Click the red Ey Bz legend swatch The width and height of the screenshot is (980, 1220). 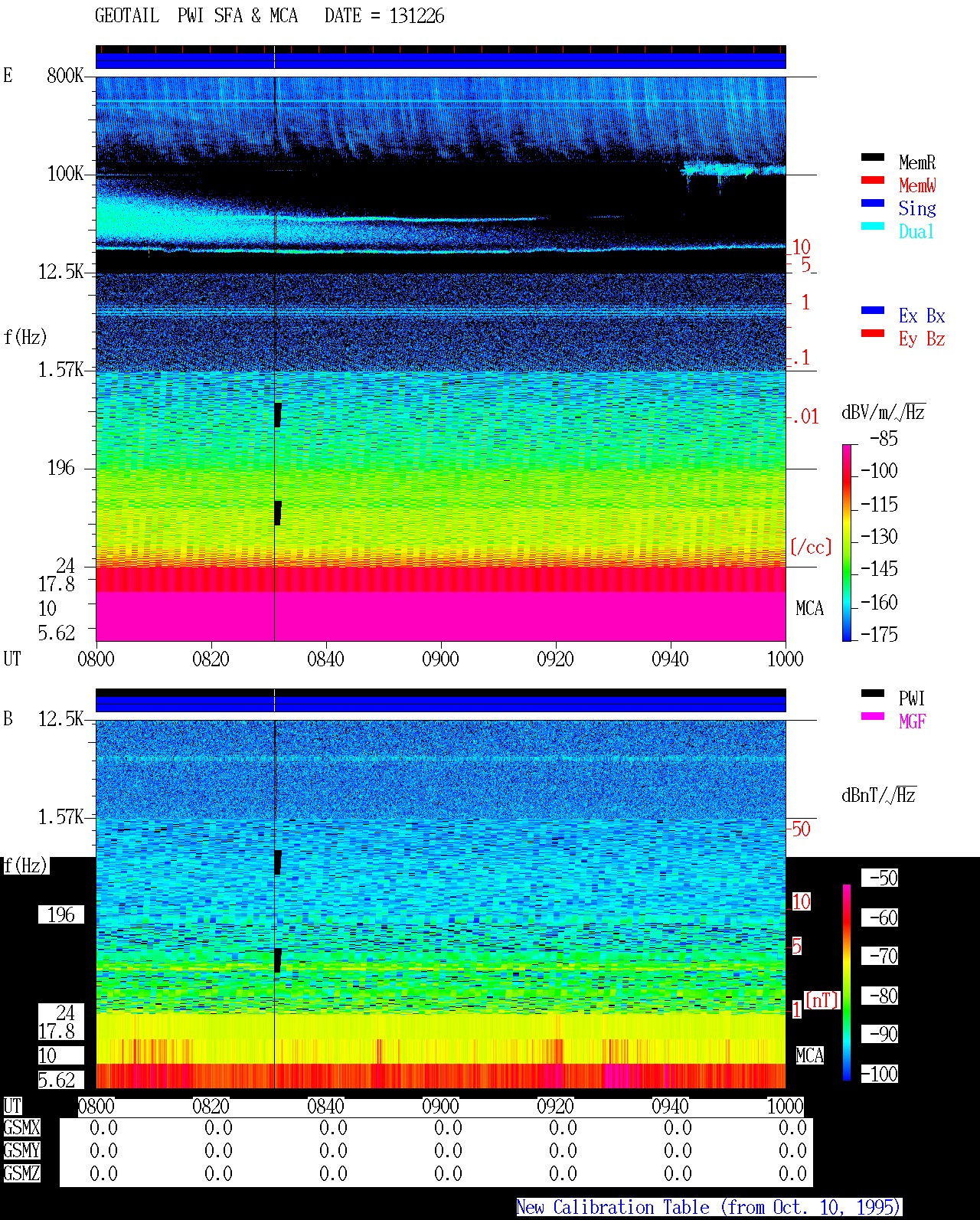click(x=873, y=333)
